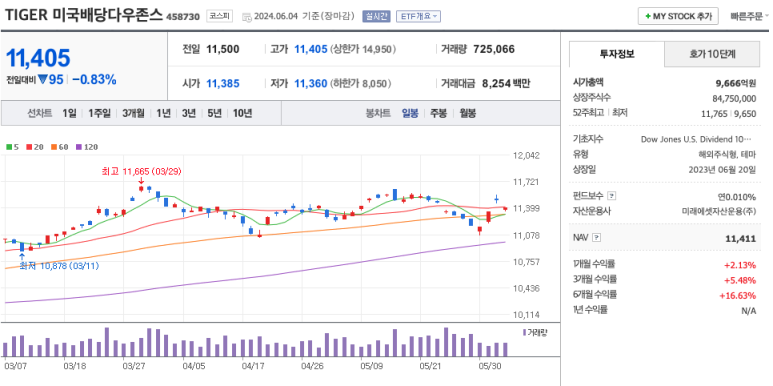Click the help icon next to 펀드보수

pos(612,196)
